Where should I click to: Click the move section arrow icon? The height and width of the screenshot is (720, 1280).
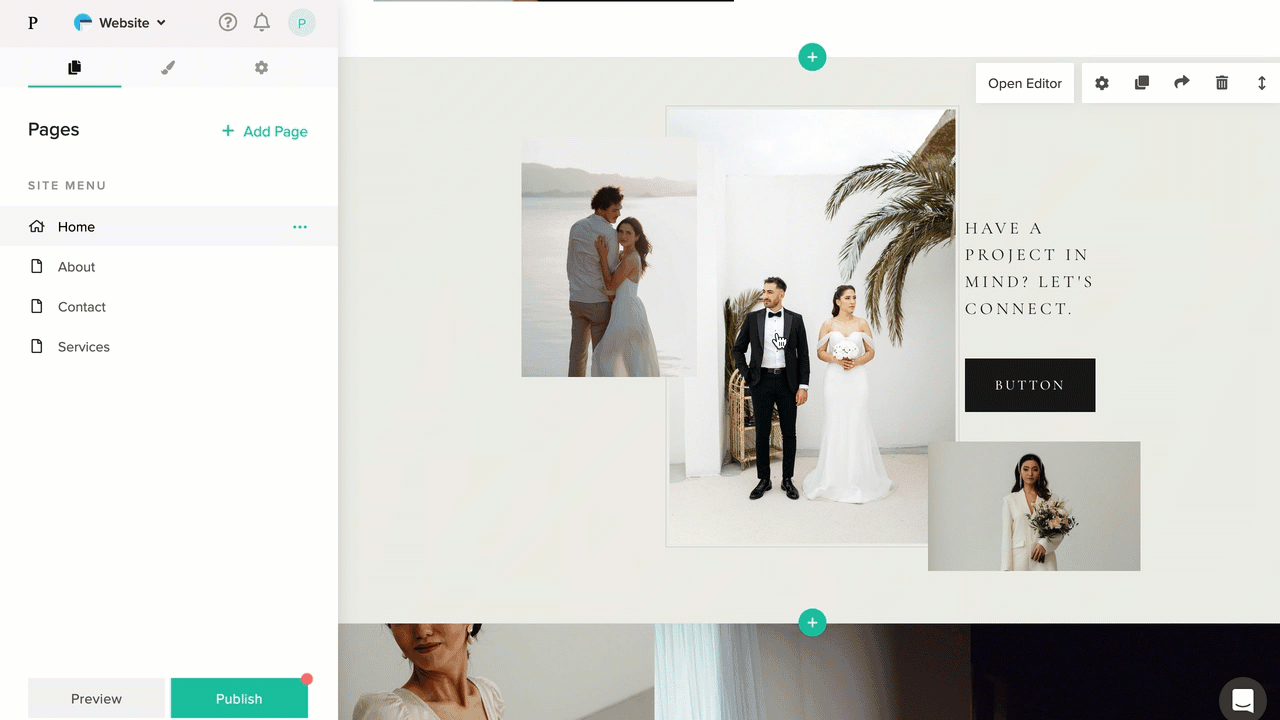click(1181, 83)
